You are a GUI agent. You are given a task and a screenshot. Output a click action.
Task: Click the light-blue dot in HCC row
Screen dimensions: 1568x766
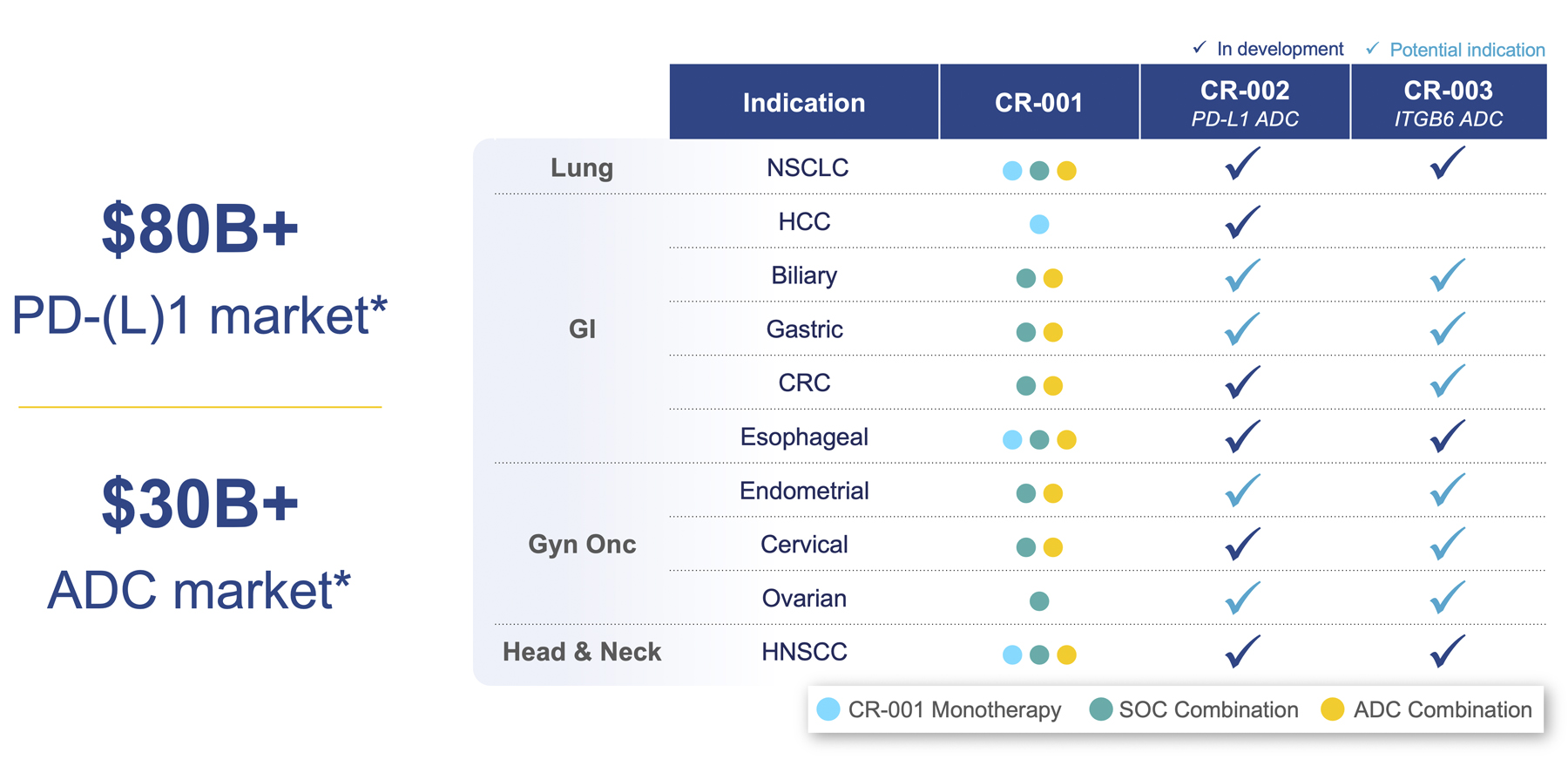[1039, 224]
